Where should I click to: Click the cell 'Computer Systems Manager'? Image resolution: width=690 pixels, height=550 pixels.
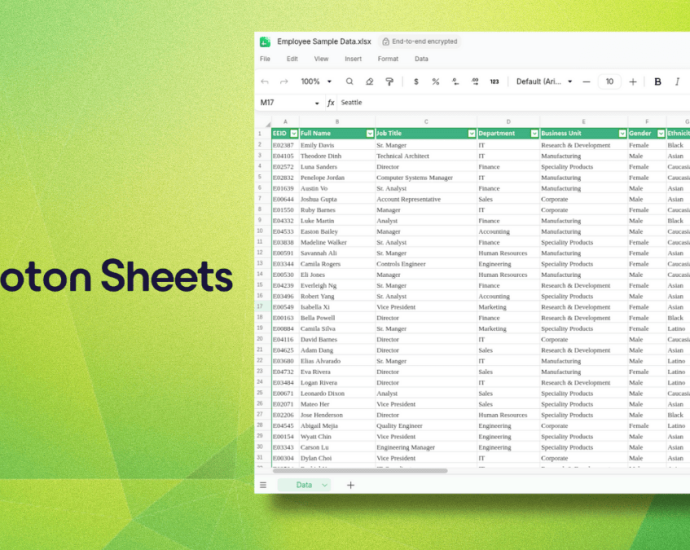coord(426,177)
